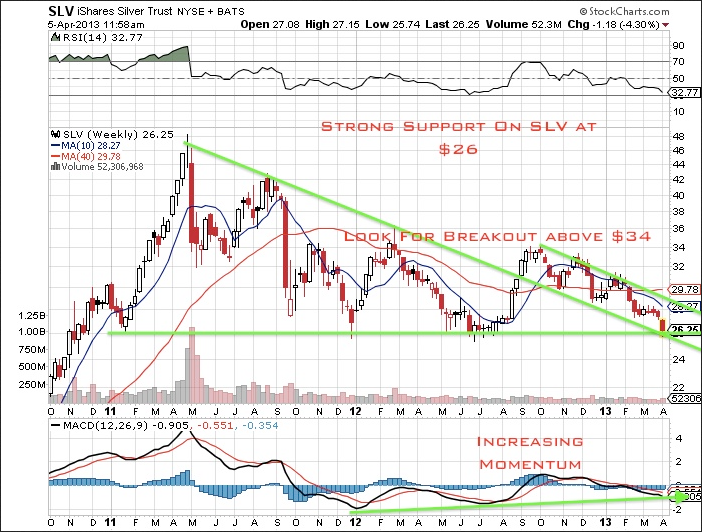The height and width of the screenshot is (532, 702).
Task: Click the 'MACD(12,26,9) -0.905' label
Action: click(x=126, y=425)
